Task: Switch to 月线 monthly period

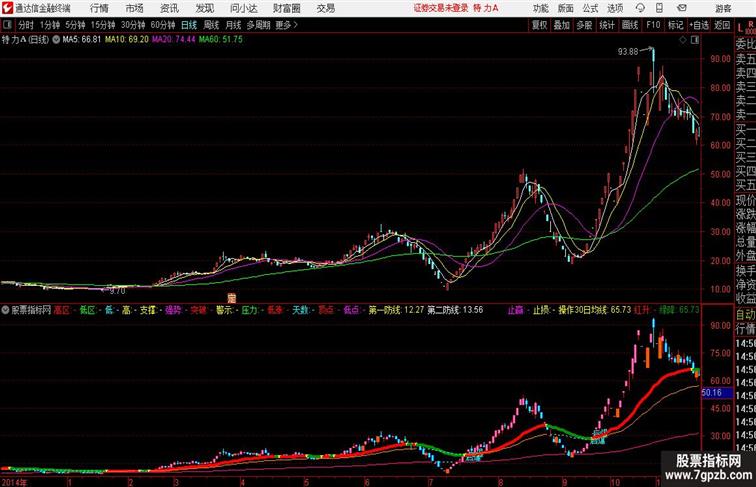Action: pos(233,25)
